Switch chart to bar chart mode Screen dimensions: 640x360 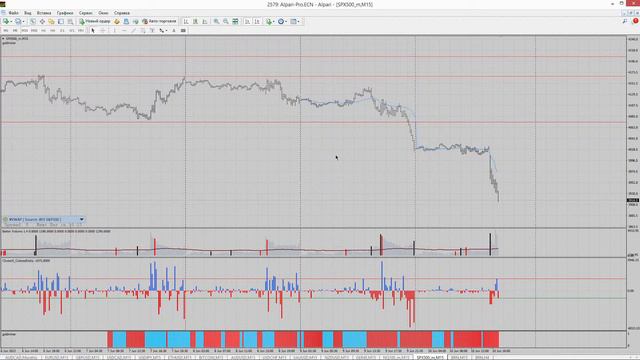186,21
